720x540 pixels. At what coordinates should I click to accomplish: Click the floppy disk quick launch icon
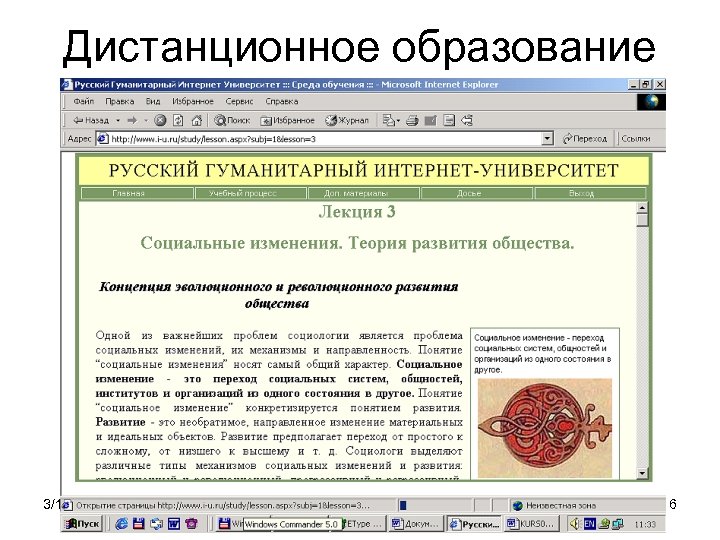pos(139,523)
